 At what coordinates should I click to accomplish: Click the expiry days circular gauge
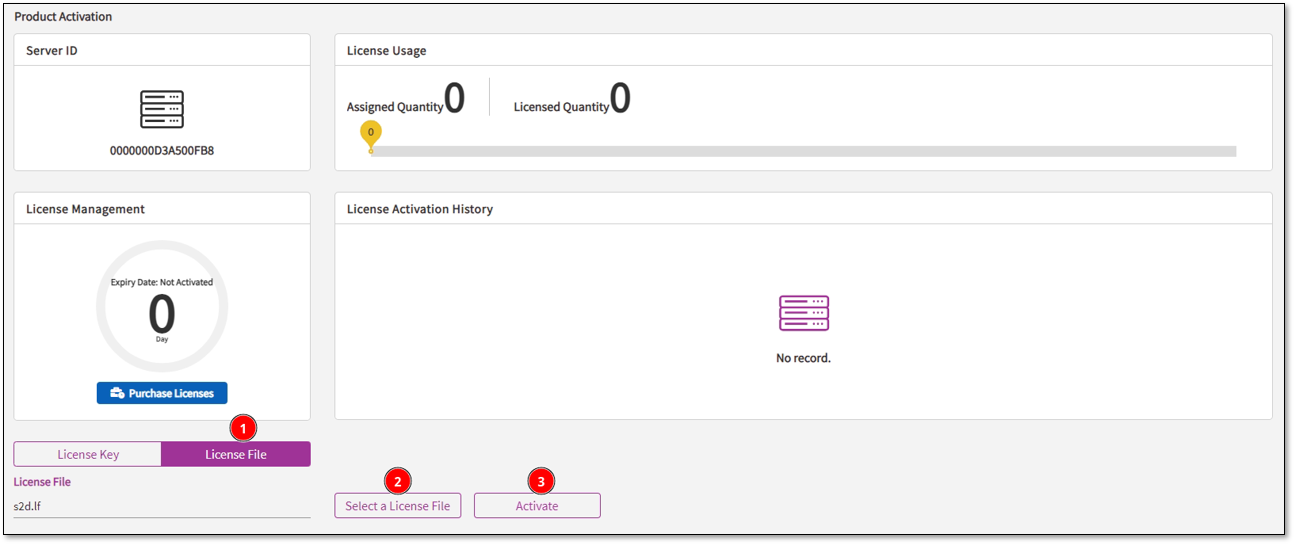click(162, 307)
